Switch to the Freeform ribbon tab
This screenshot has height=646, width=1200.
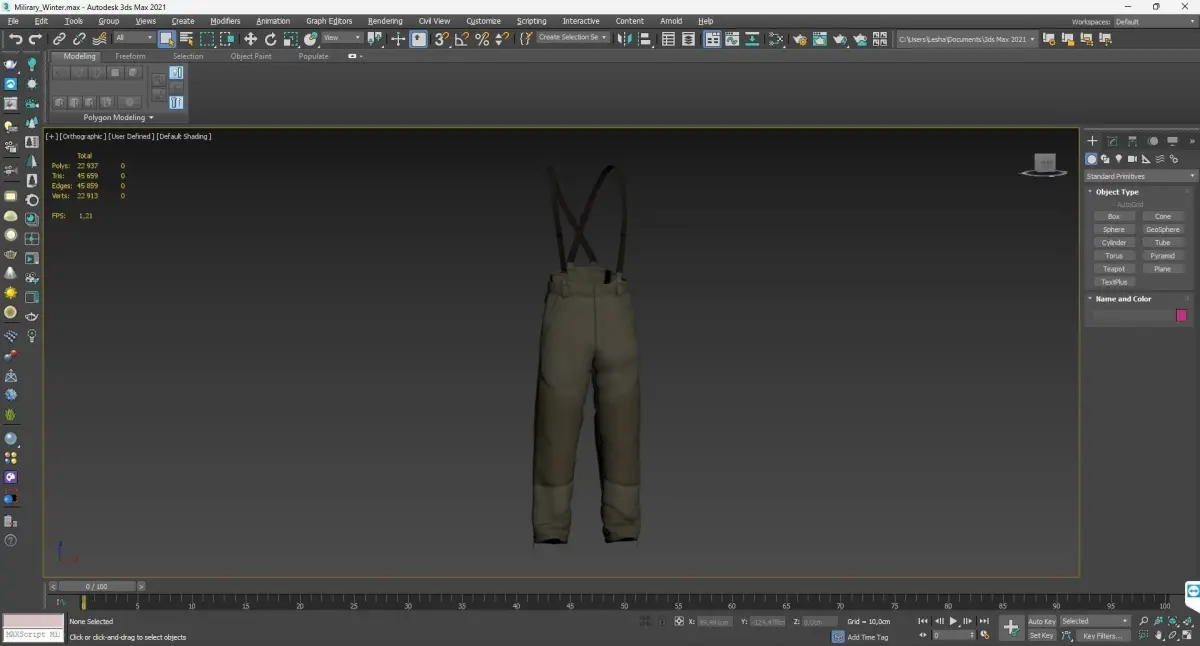click(x=130, y=56)
